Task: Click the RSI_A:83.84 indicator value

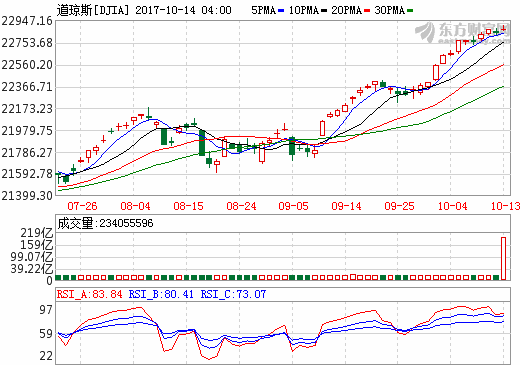Action: pyautogui.click(x=89, y=294)
